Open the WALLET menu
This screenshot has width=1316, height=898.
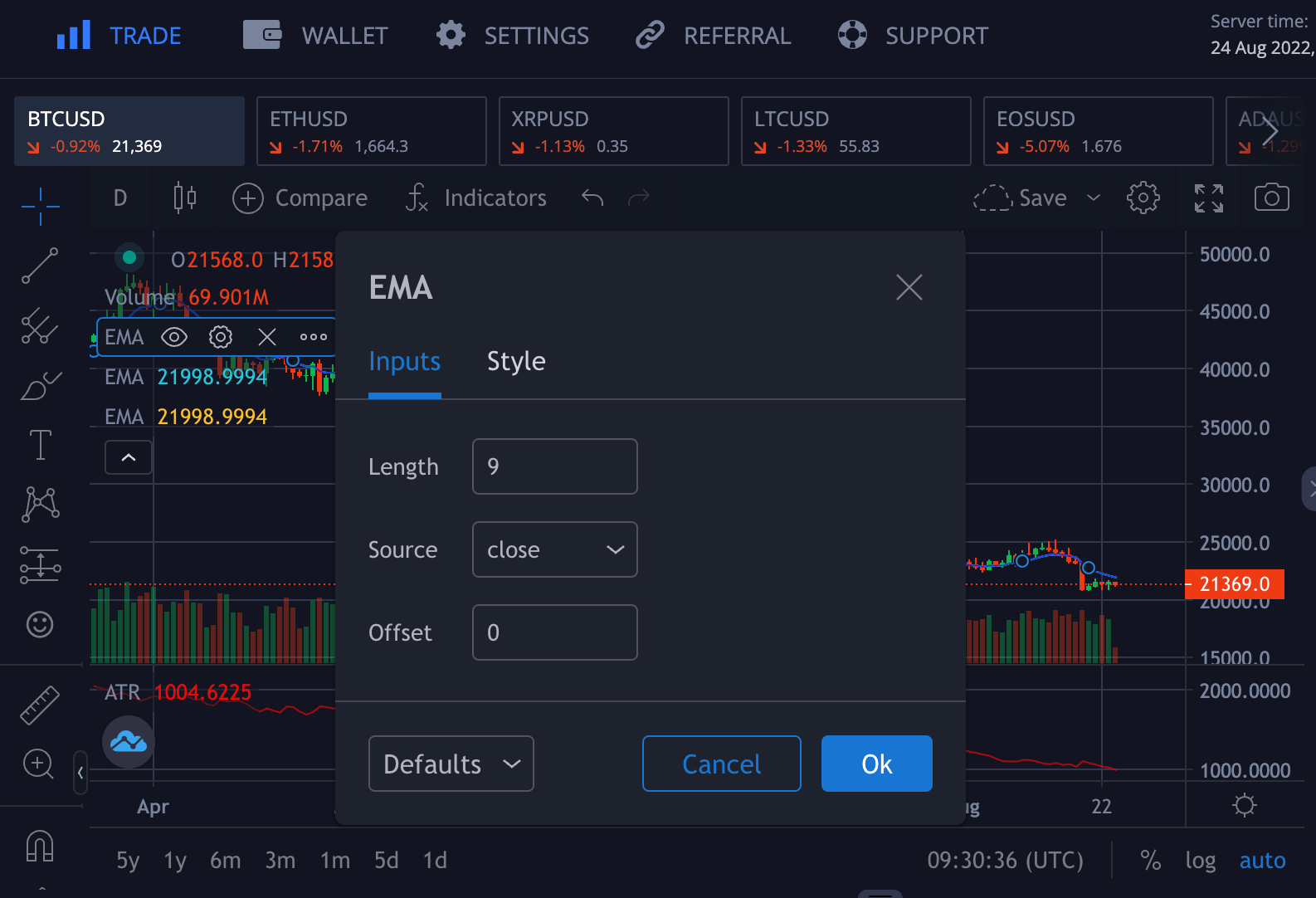coord(315,36)
